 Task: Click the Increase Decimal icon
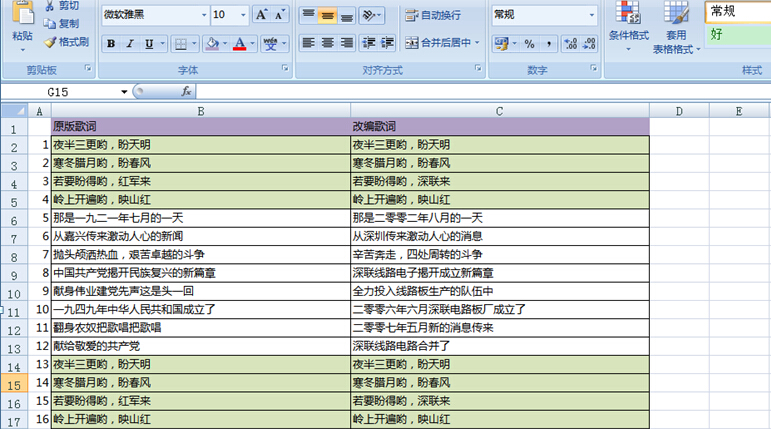point(571,44)
